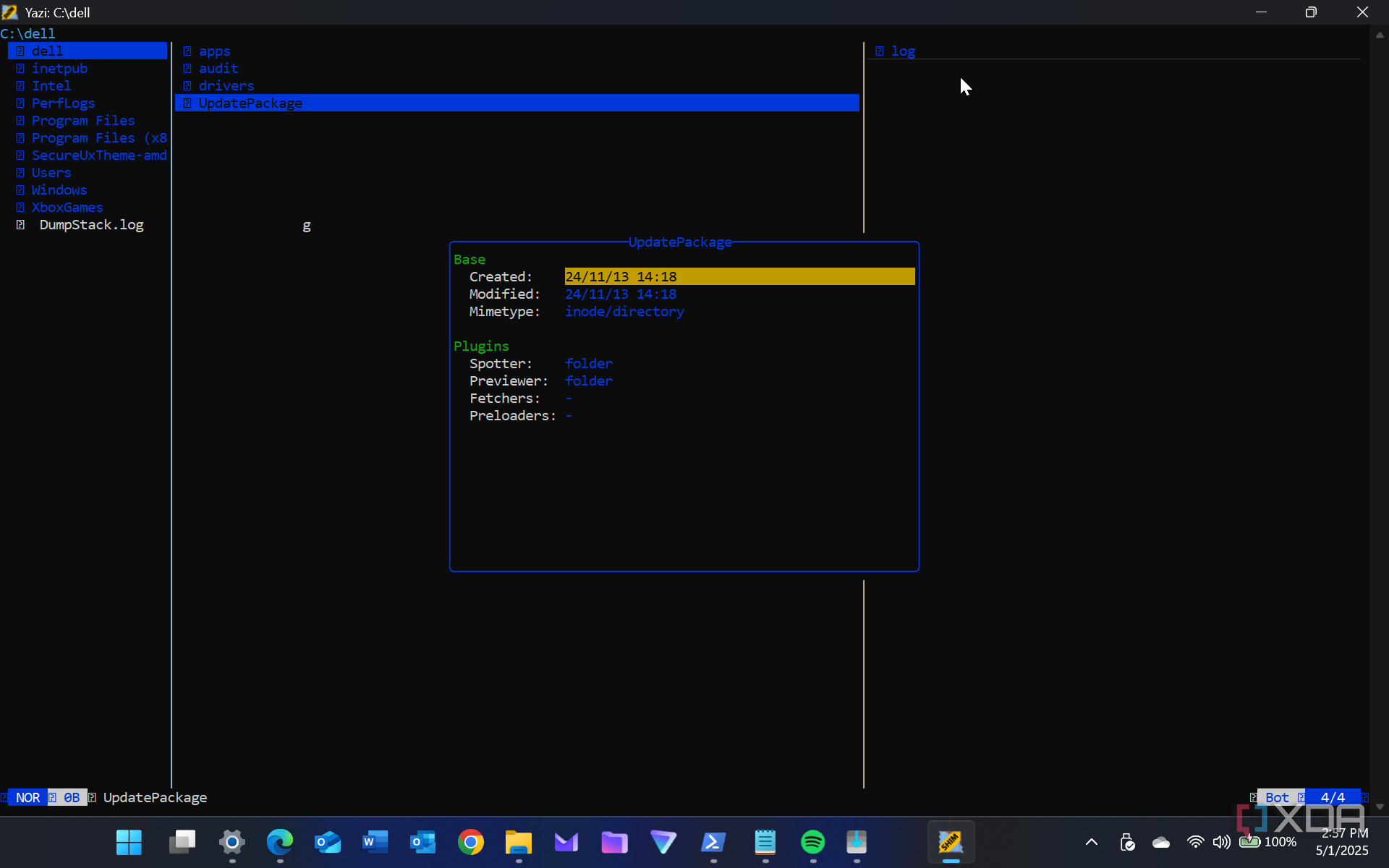Click the Modified date value in spotter

[621, 294]
